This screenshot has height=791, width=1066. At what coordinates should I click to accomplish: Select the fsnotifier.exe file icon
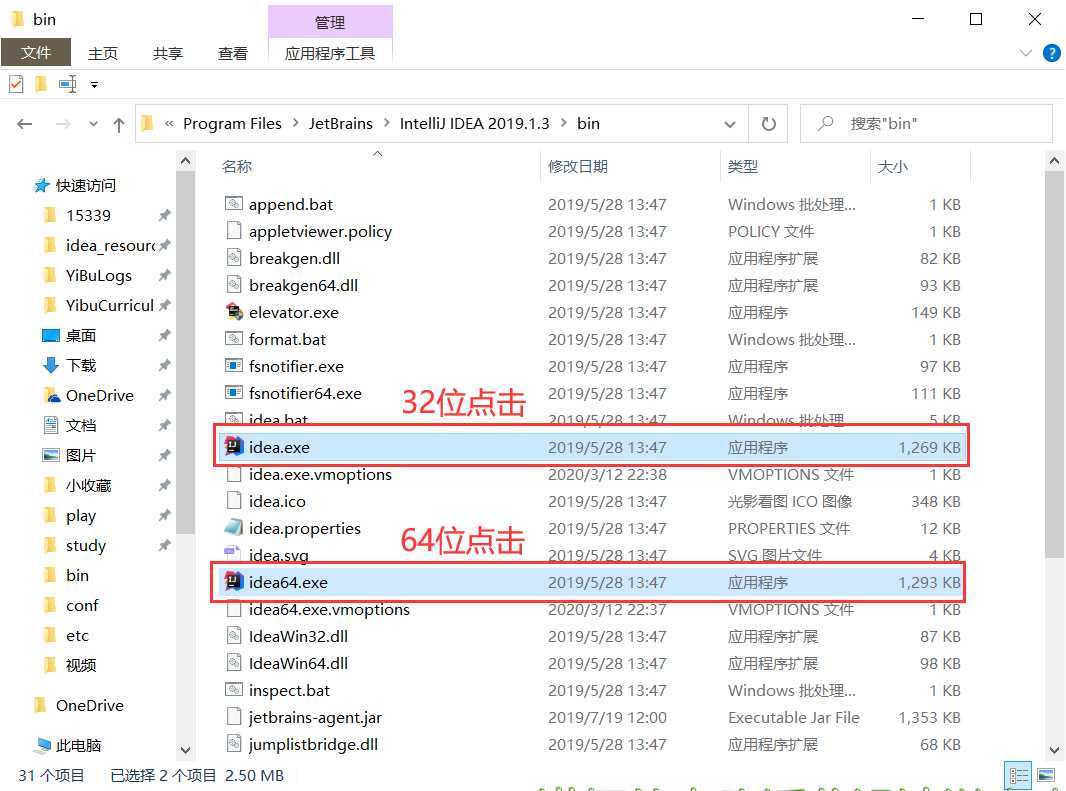pos(234,366)
